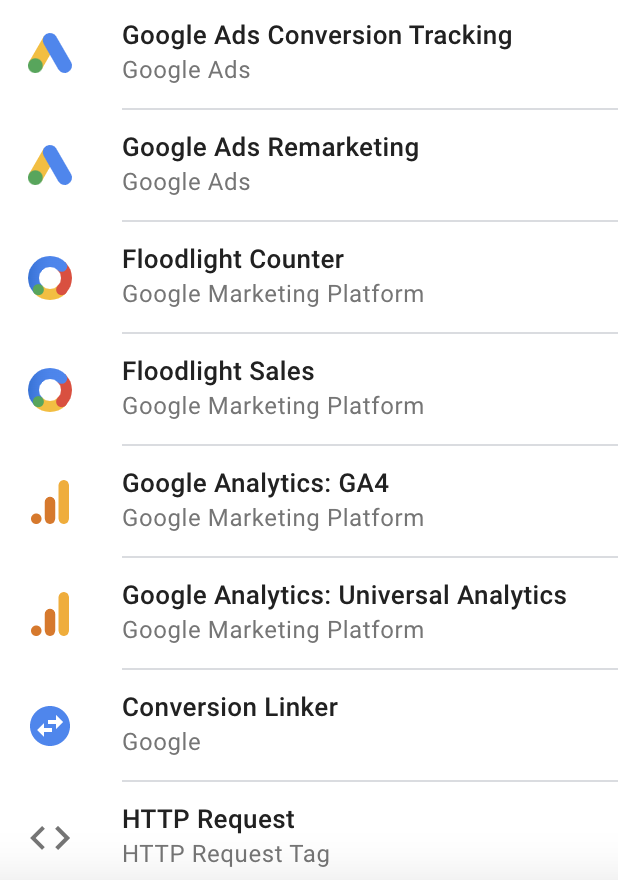The height and width of the screenshot is (880, 618).
Task: Click the GA4 orange bar chart icon
Action: point(50,502)
